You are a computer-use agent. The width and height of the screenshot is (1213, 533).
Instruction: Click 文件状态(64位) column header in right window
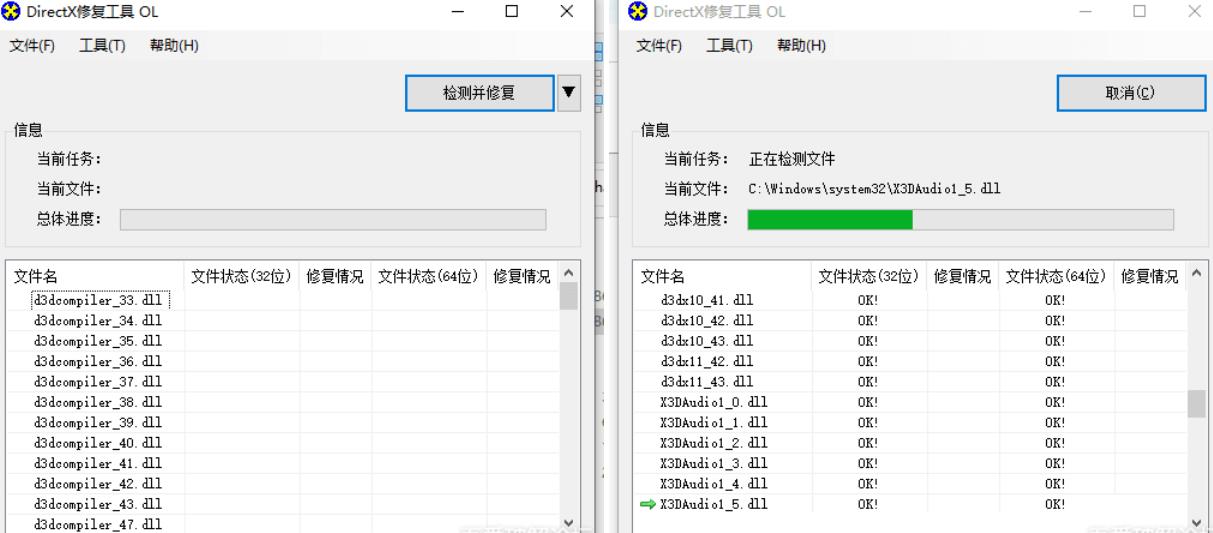(x=1054, y=276)
